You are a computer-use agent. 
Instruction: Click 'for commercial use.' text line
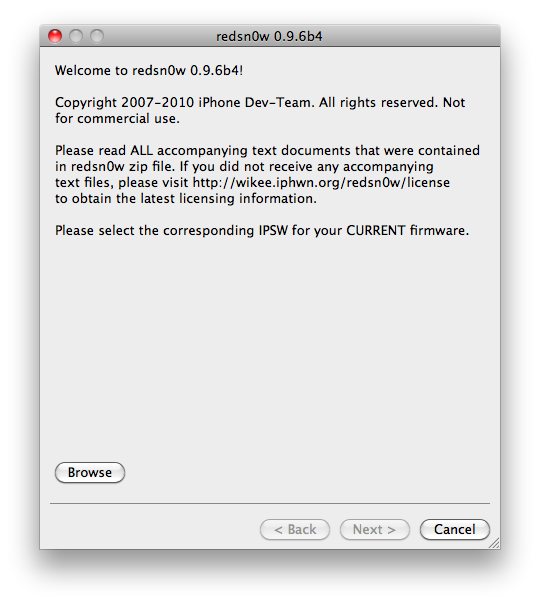(x=117, y=118)
